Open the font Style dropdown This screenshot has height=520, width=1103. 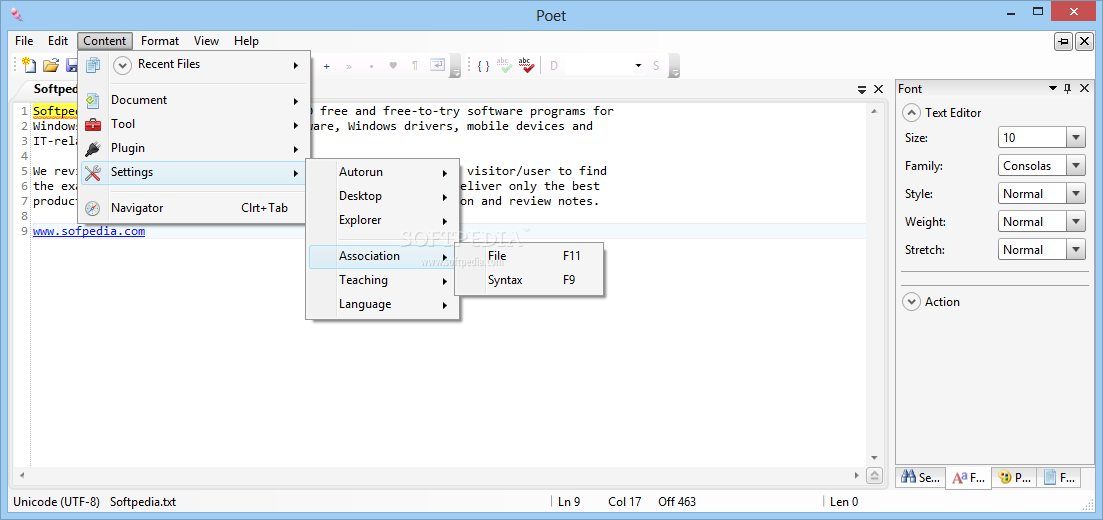1076,194
